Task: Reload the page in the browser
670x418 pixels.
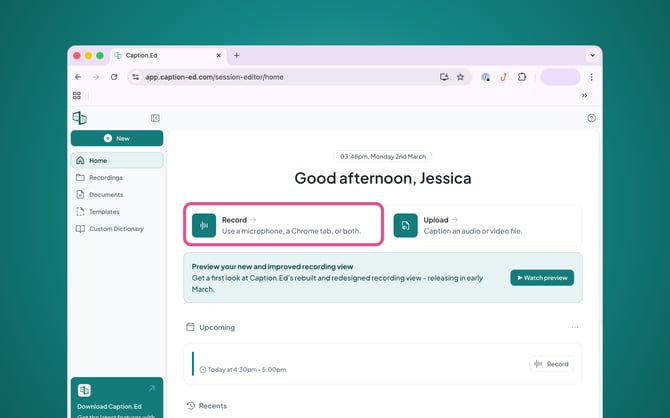Action: pos(114,77)
